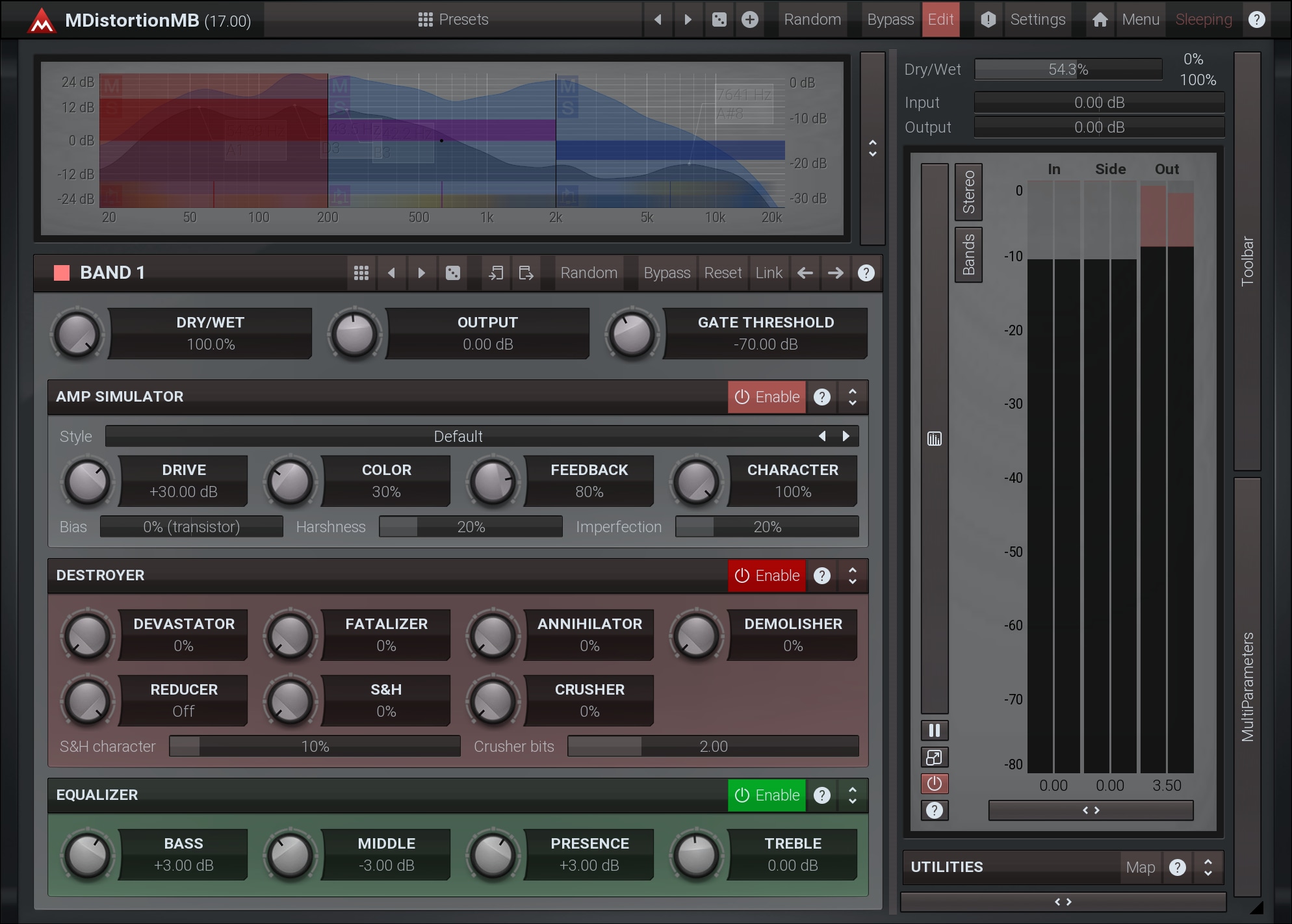This screenshot has height=924, width=1292.
Task: Click the band copy settings icon
Action: [496, 273]
